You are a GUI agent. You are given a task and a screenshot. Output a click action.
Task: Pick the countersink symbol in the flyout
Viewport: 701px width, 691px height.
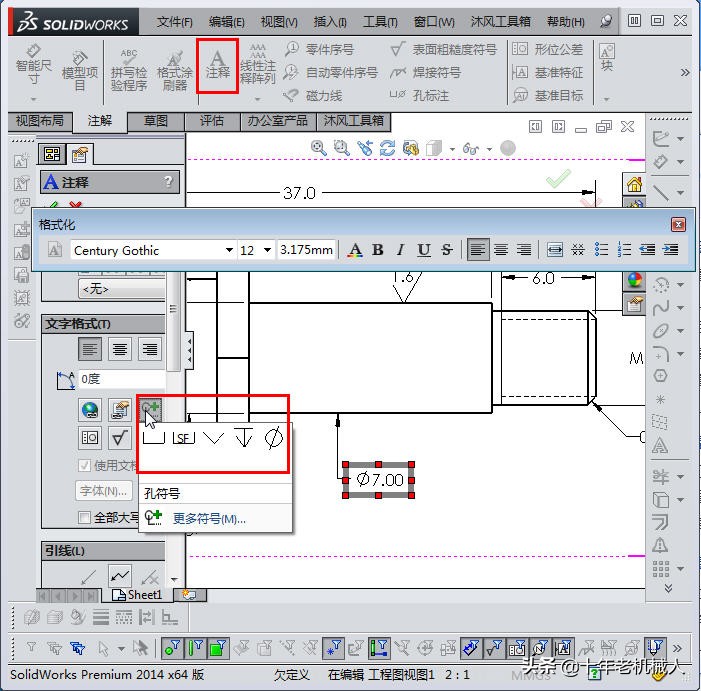(213, 438)
